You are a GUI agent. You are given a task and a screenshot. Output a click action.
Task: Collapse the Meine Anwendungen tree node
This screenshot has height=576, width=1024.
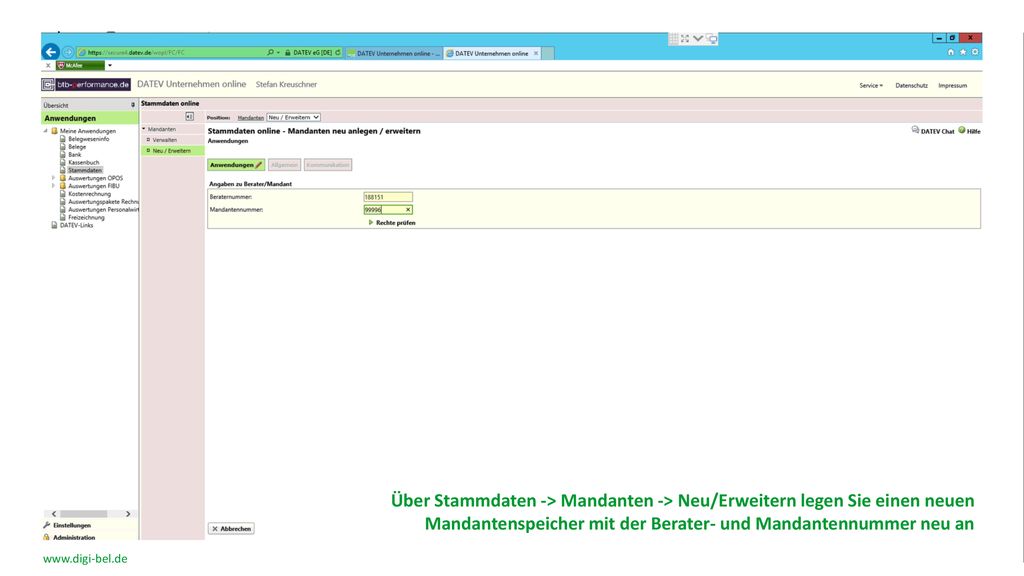pos(46,131)
